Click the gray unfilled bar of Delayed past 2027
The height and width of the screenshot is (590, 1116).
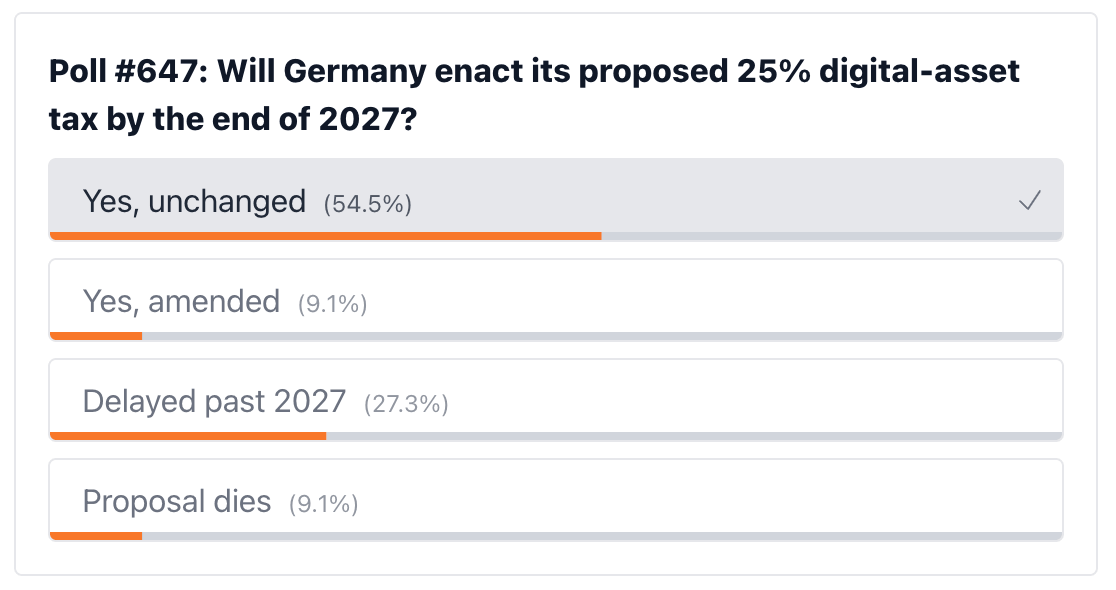(x=694, y=436)
